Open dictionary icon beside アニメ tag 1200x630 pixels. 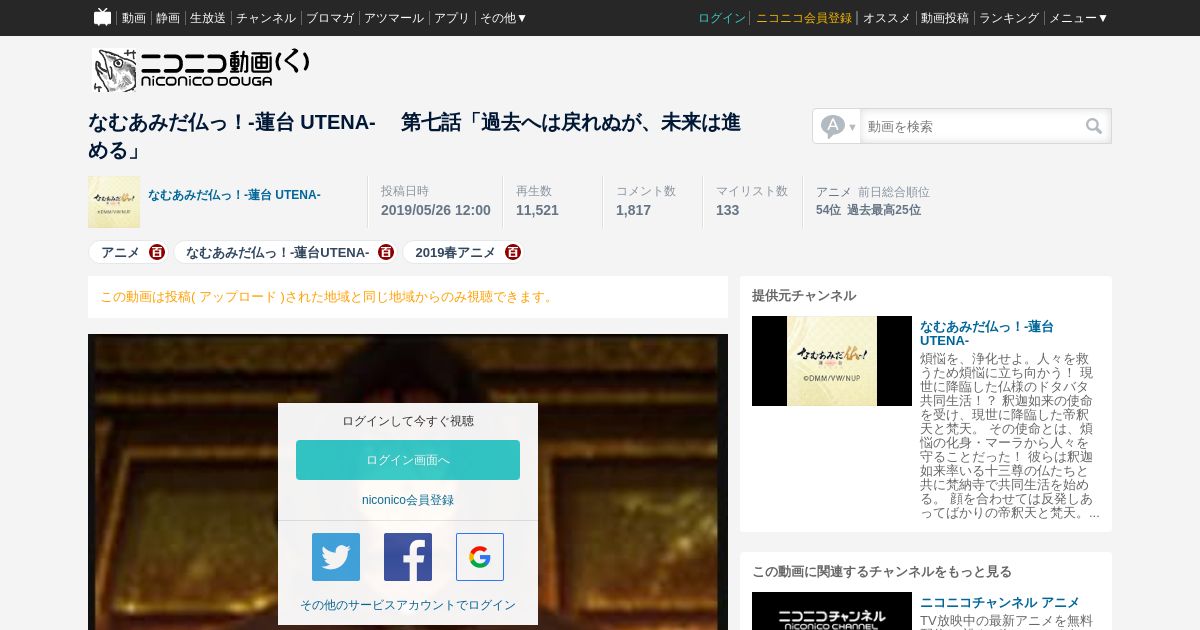(x=157, y=252)
